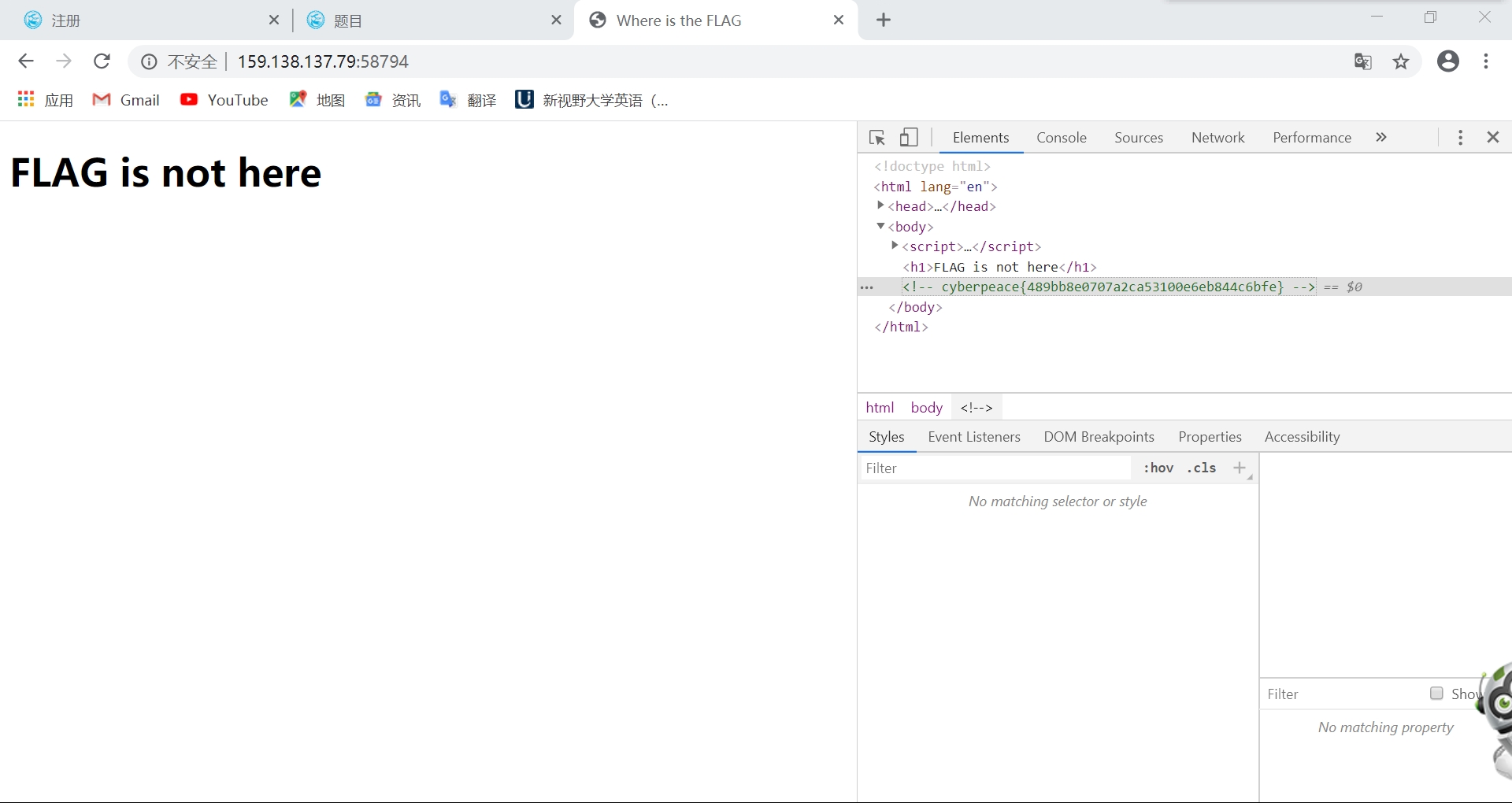Expand the head element node
The image size is (1512, 803).
[880, 205]
